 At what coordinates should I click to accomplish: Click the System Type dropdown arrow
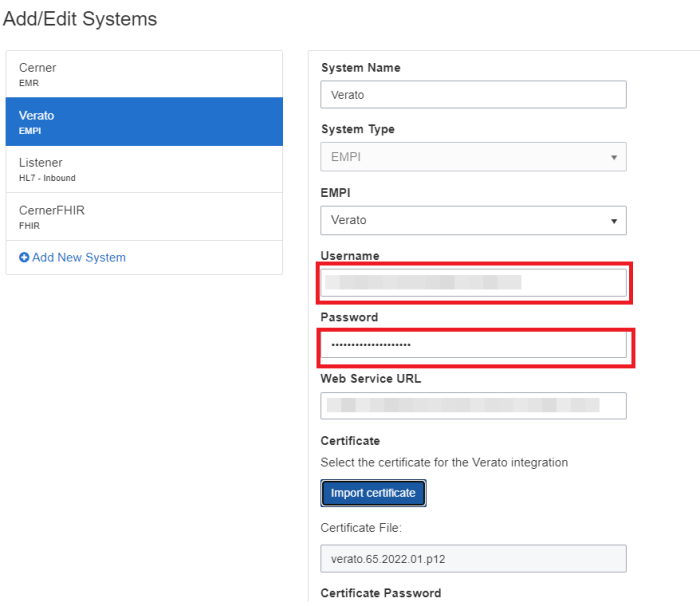click(x=613, y=158)
